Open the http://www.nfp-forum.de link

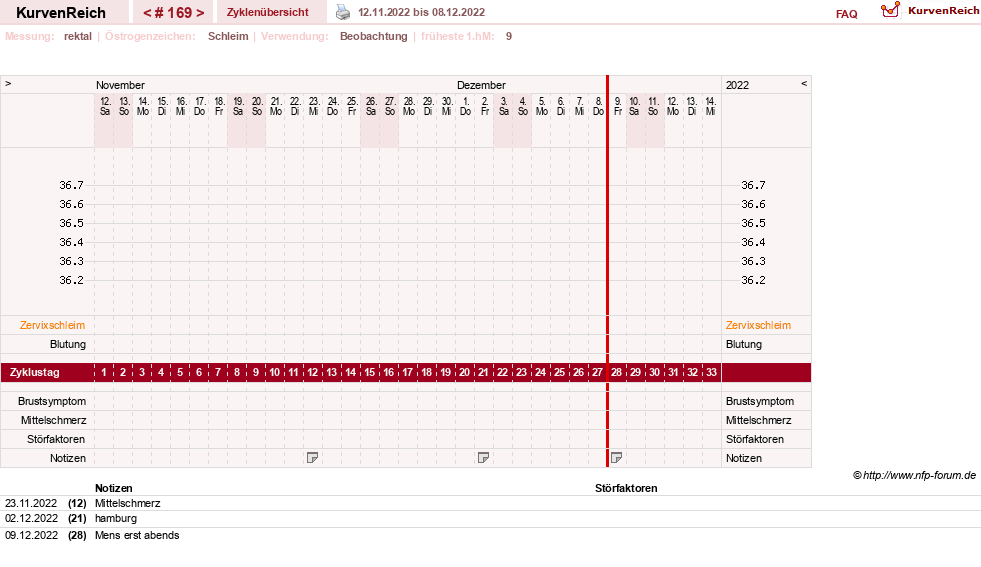919,475
